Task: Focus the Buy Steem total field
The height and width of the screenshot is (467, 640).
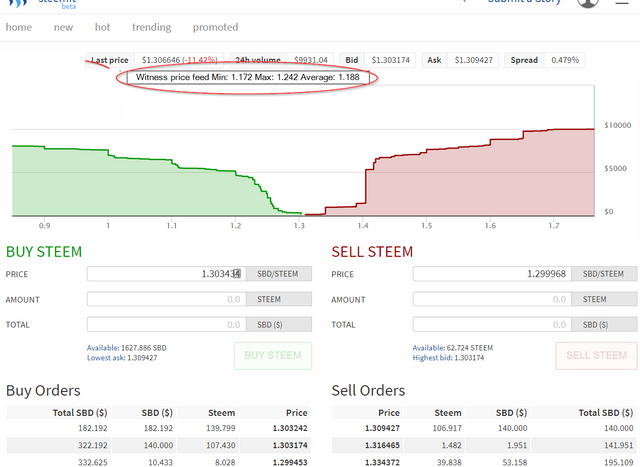Action: (x=167, y=325)
